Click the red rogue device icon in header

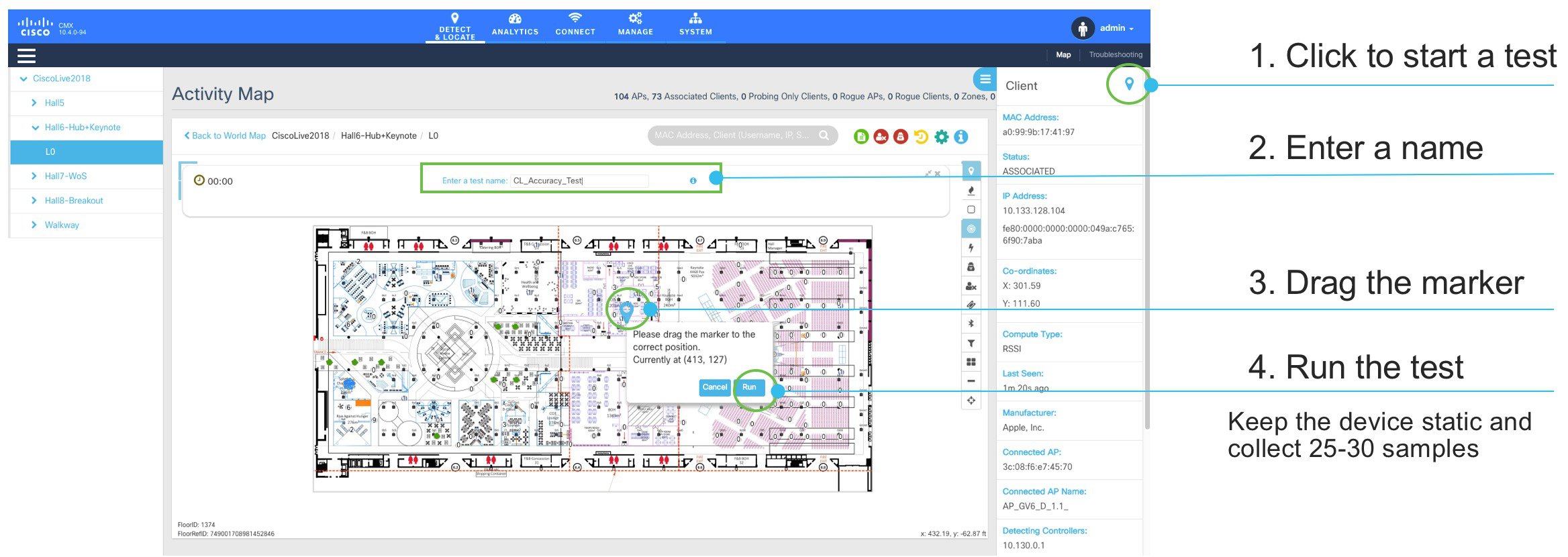901,137
